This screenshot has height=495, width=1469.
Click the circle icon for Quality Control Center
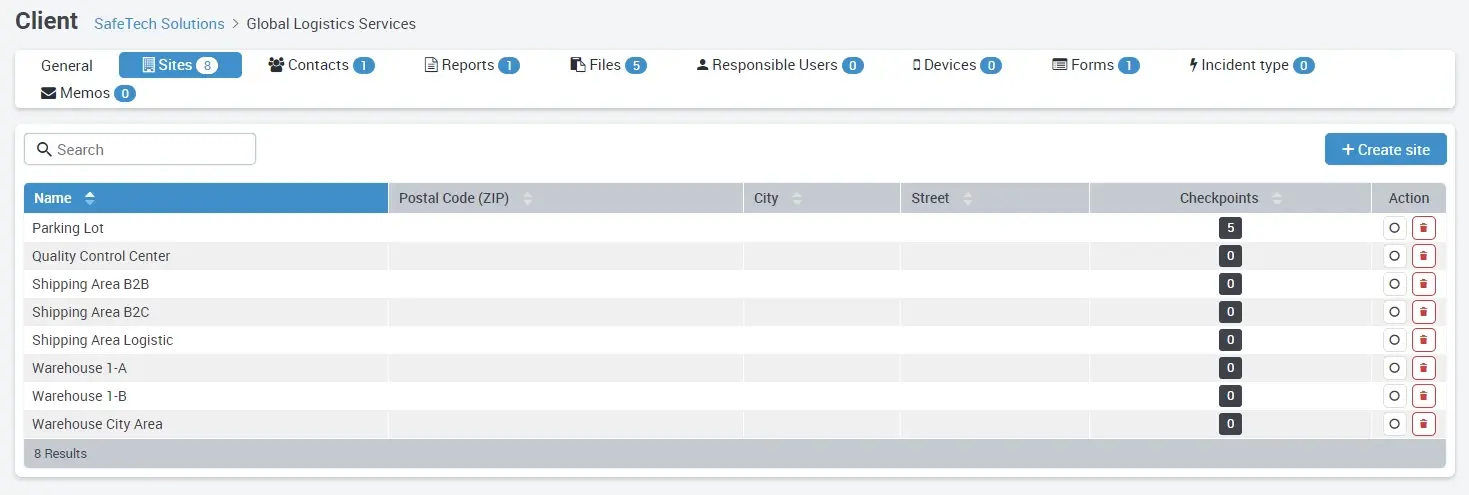point(1394,256)
